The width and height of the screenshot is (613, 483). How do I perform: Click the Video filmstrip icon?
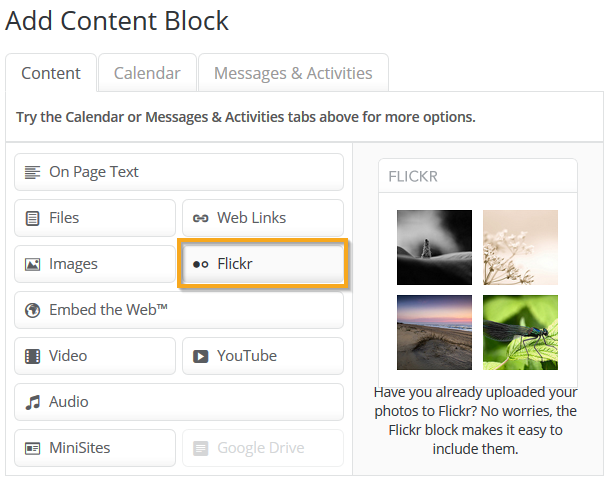pos(32,356)
